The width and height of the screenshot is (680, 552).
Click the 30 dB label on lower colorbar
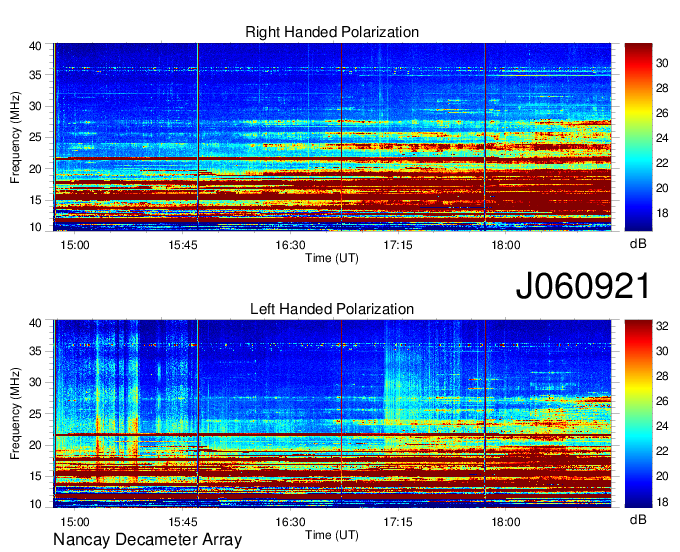click(x=662, y=351)
